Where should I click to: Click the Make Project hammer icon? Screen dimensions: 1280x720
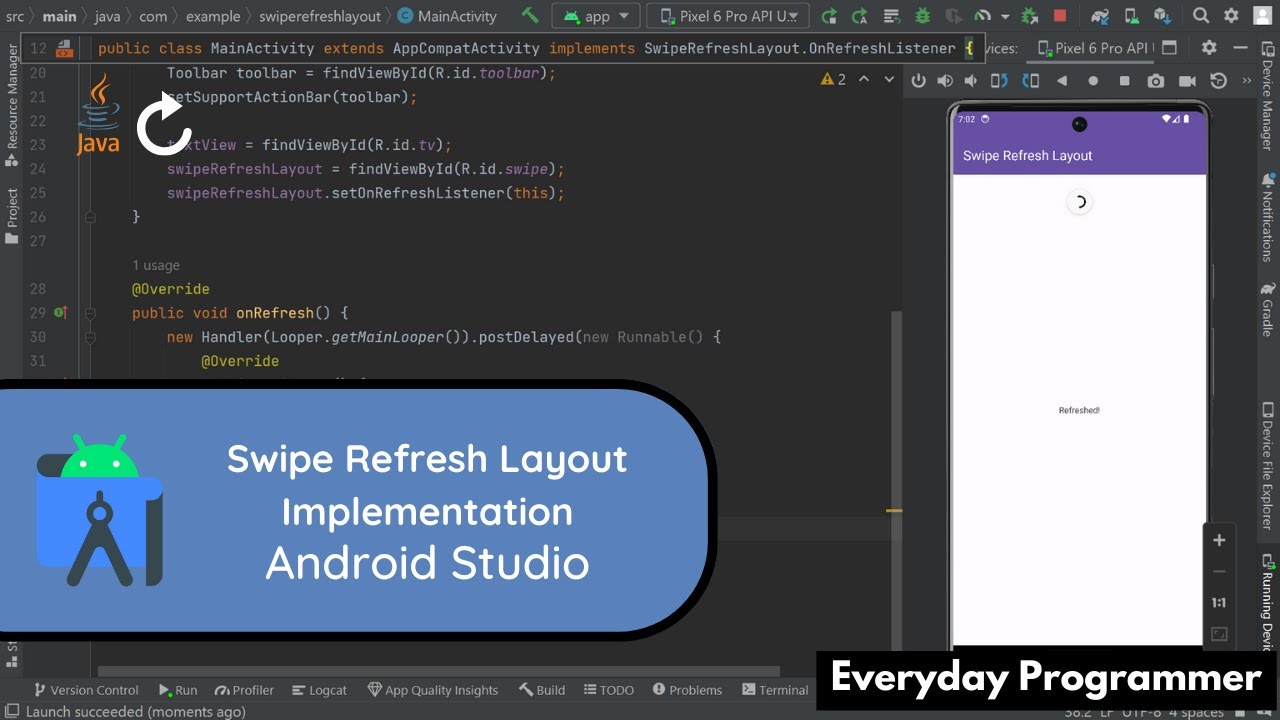530,16
